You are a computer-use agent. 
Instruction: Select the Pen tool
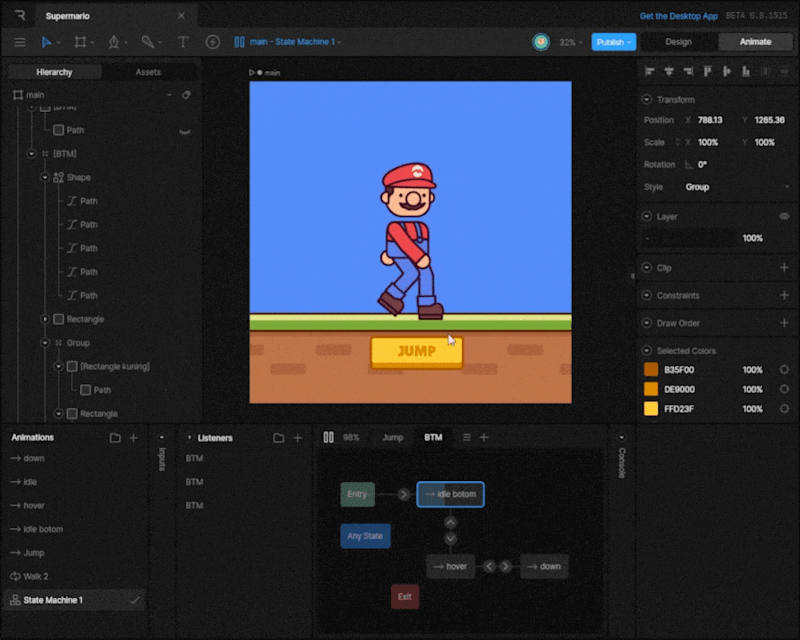(113, 42)
